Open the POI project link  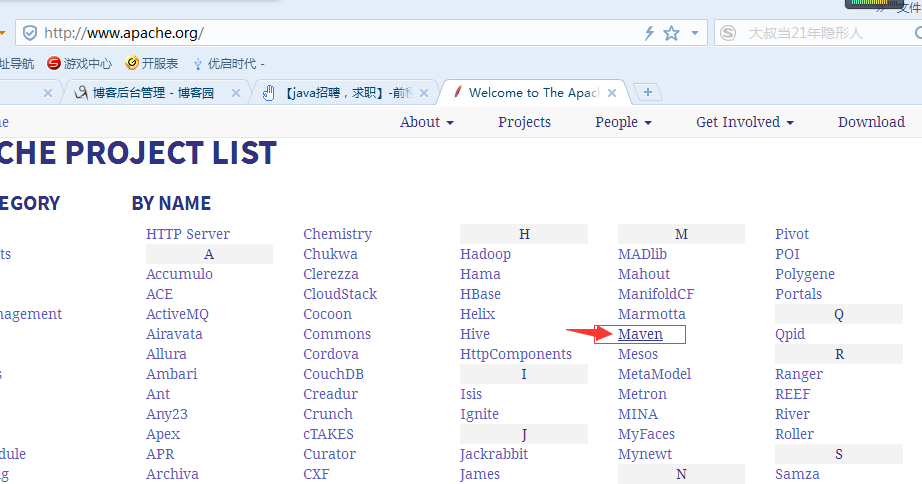pos(787,254)
